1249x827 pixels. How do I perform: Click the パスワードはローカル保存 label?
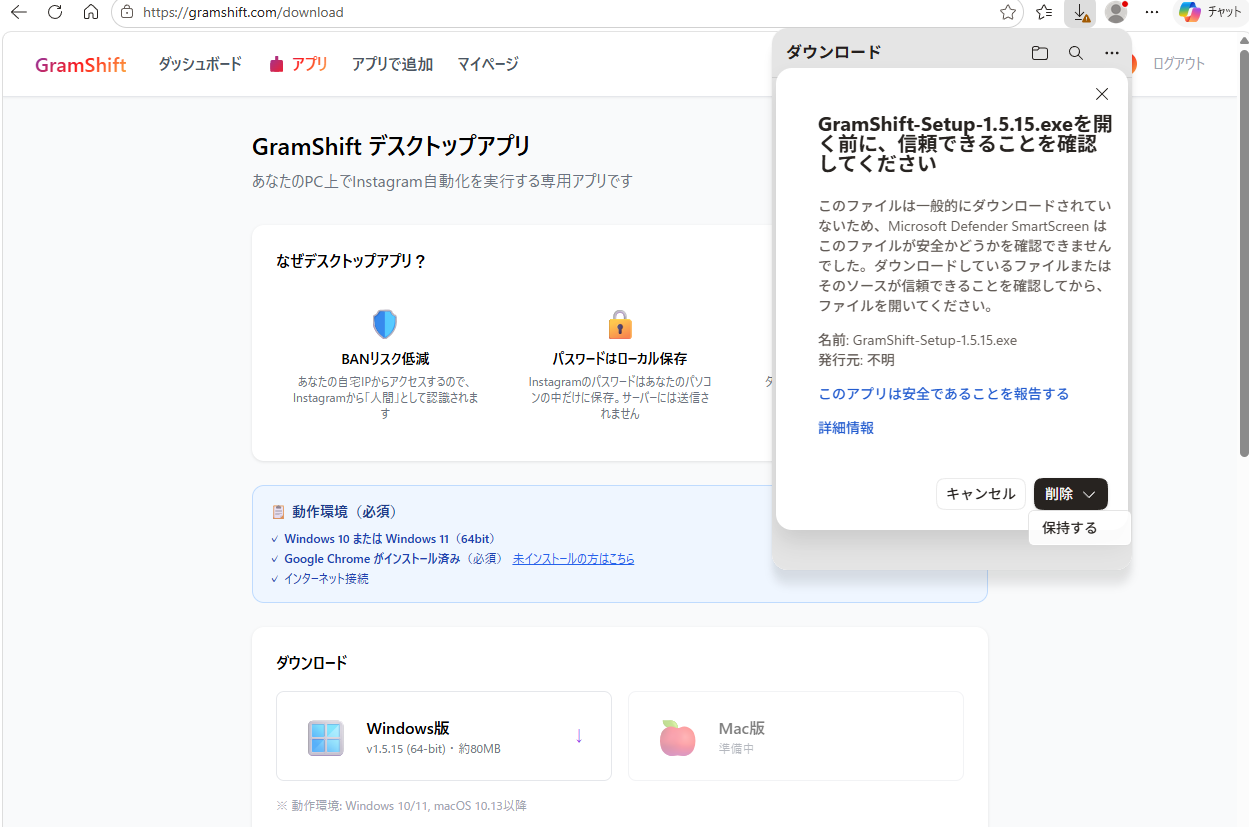tap(620, 359)
